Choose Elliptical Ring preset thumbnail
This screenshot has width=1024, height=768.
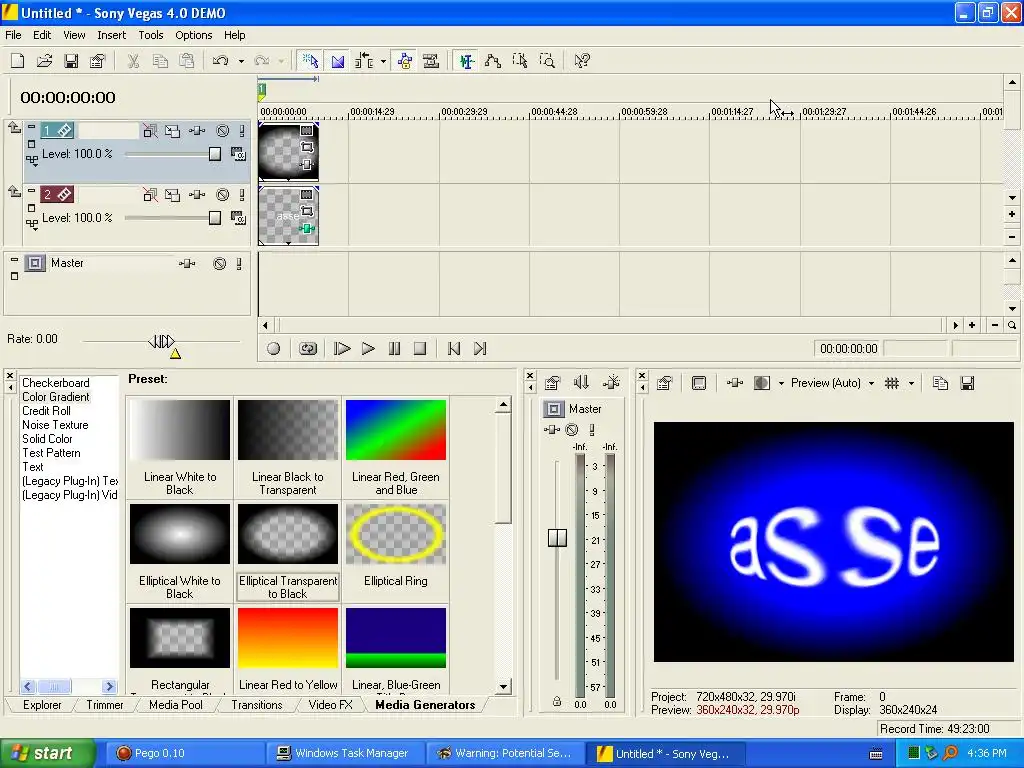click(396, 534)
